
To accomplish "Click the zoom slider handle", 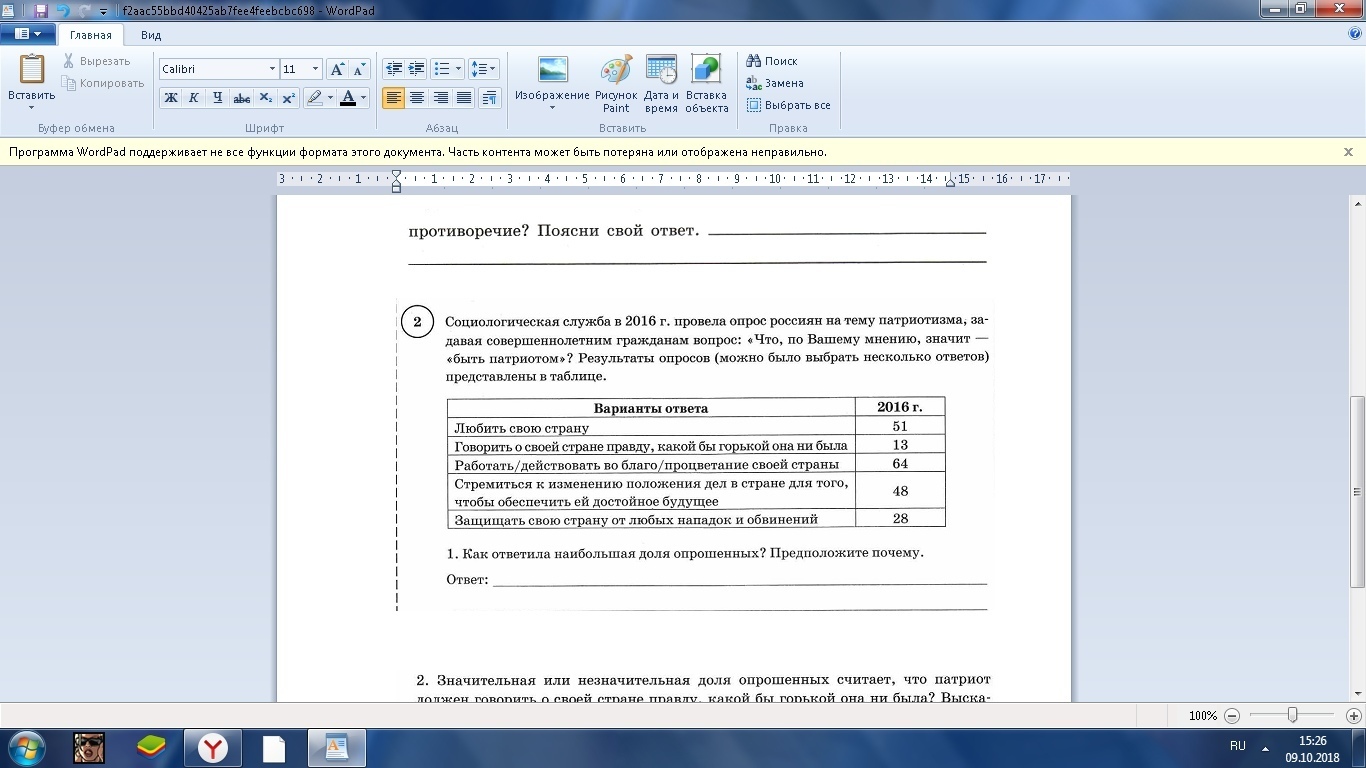I will pyautogui.click(x=1293, y=715).
